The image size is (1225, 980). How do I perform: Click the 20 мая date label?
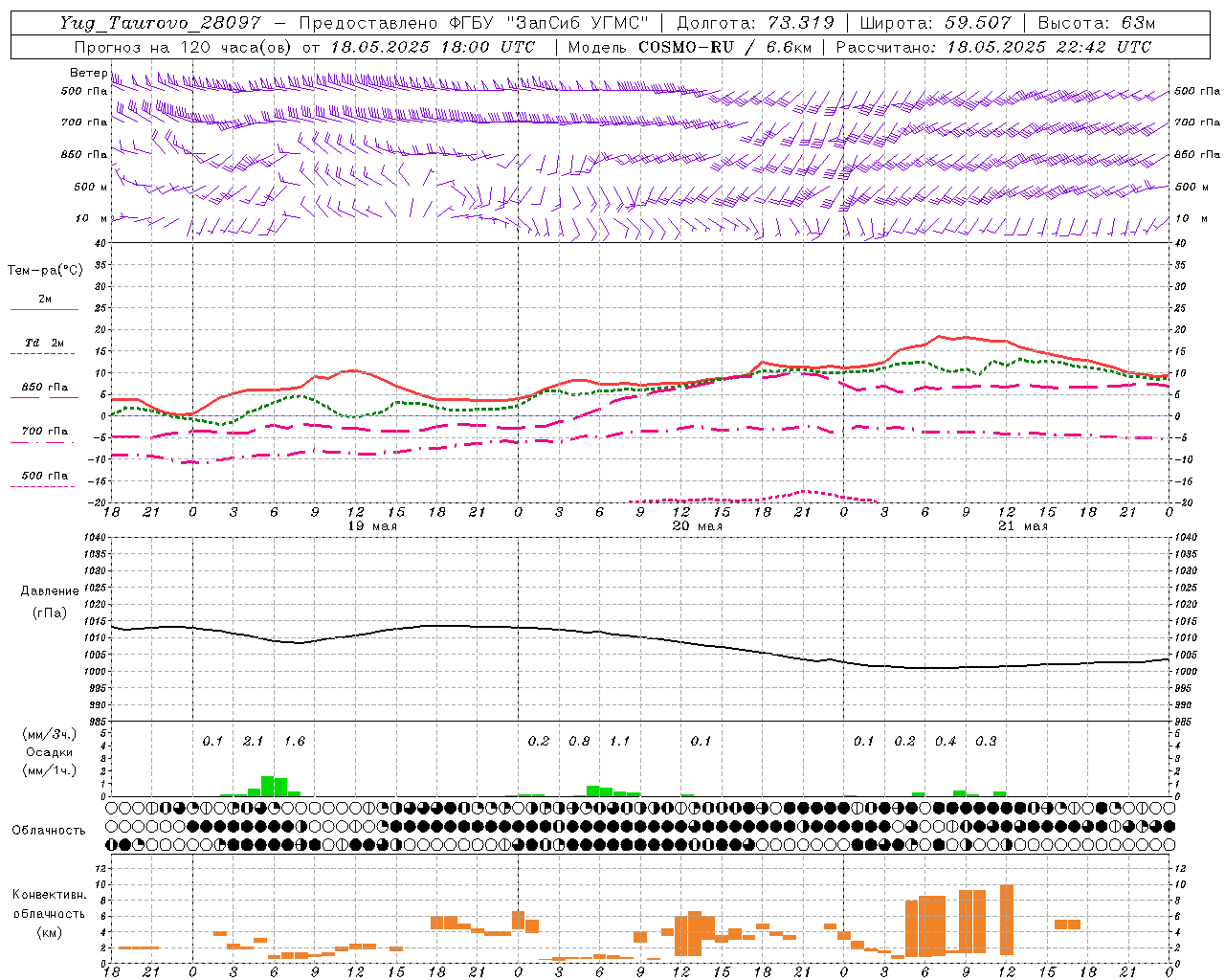tap(698, 526)
